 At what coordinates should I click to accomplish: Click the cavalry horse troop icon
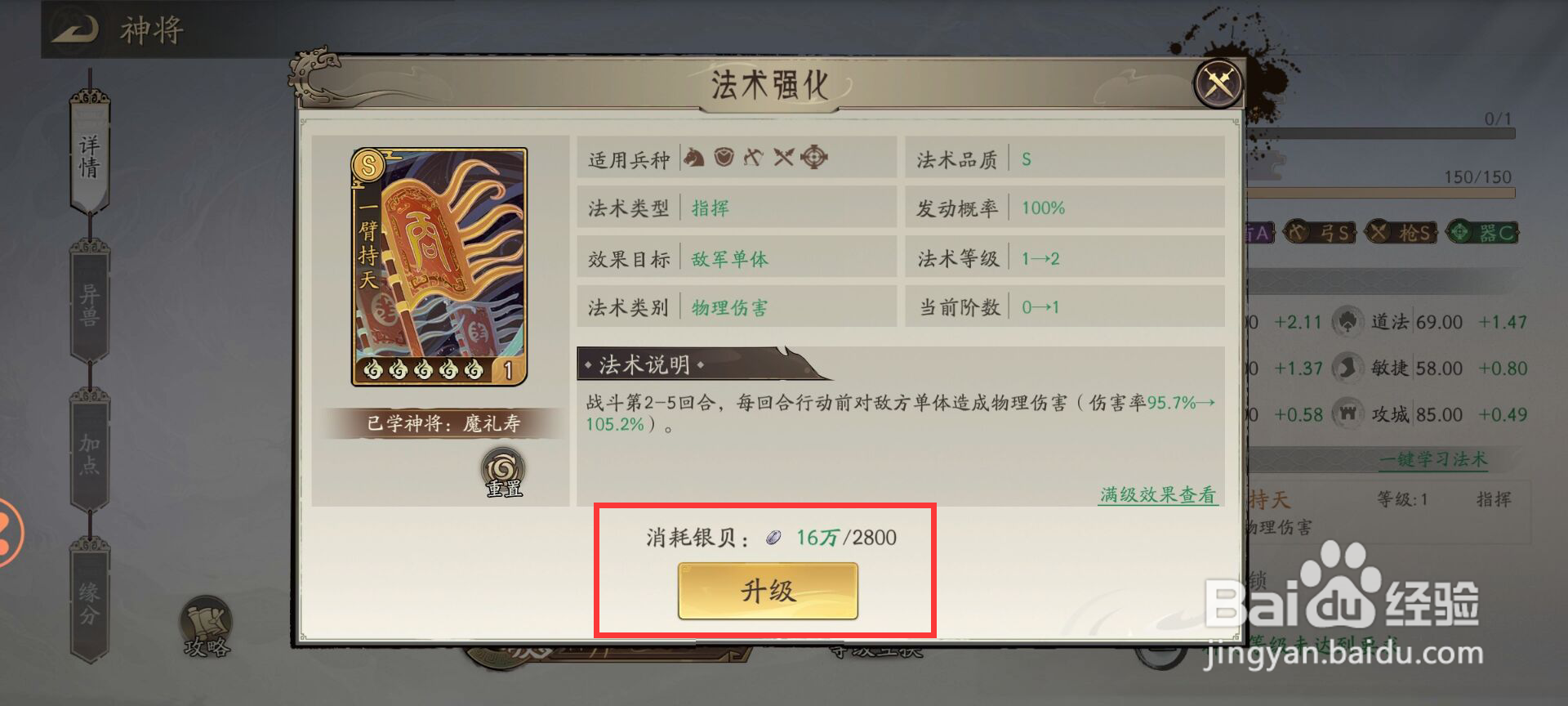[x=694, y=156]
